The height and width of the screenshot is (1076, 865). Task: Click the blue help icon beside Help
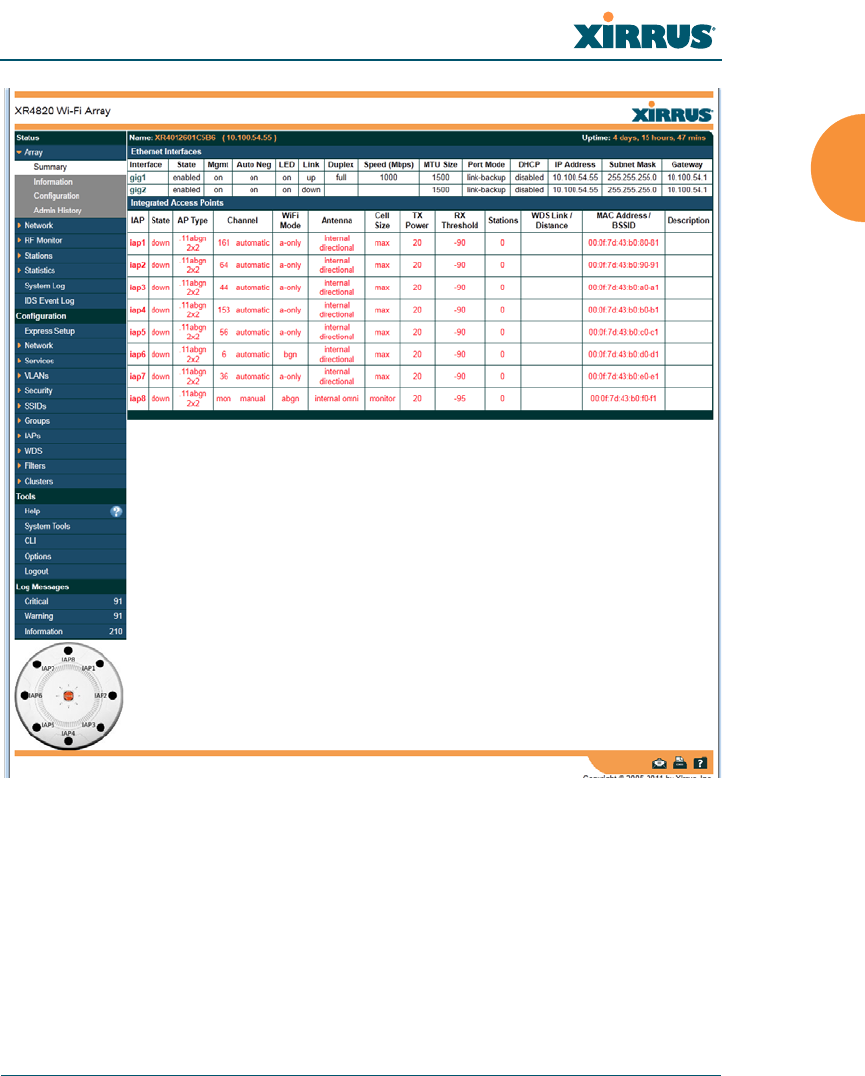117,511
